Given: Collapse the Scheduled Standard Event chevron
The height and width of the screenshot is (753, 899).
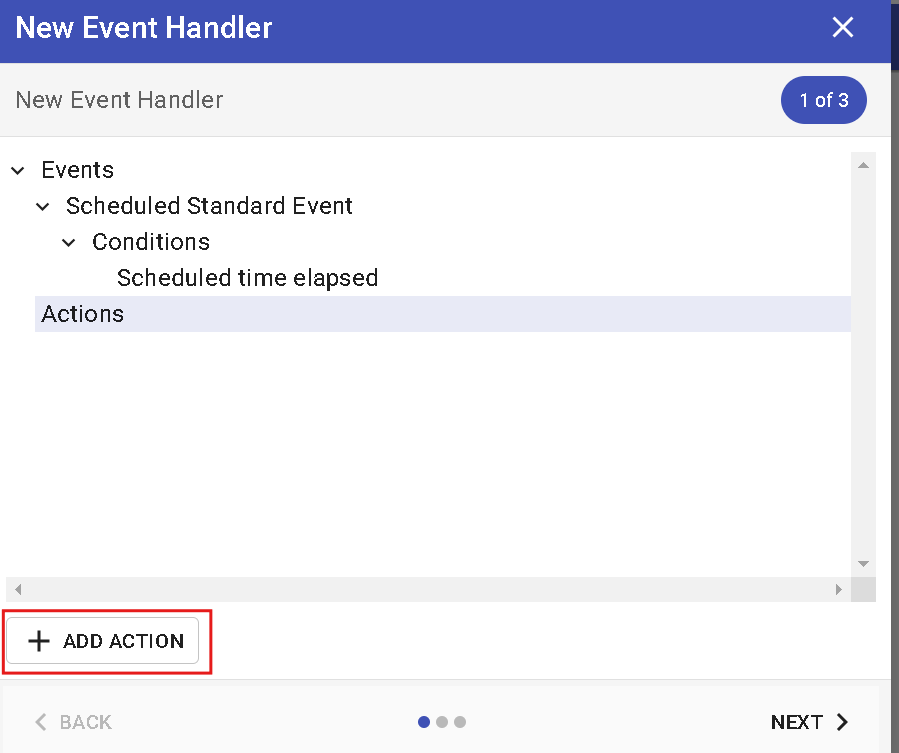Looking at the screenshot, I should point(43,207).
